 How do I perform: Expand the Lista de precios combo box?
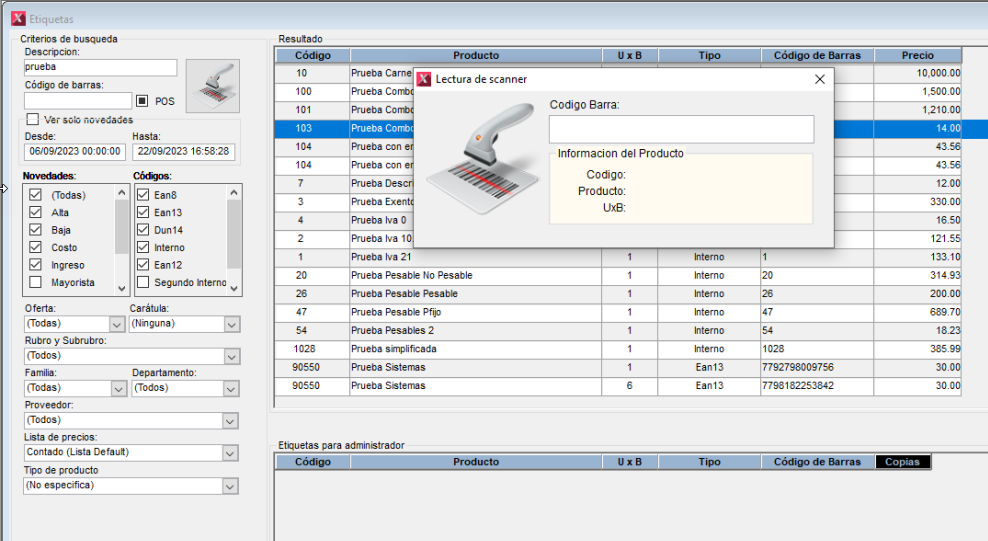(231, 452)
